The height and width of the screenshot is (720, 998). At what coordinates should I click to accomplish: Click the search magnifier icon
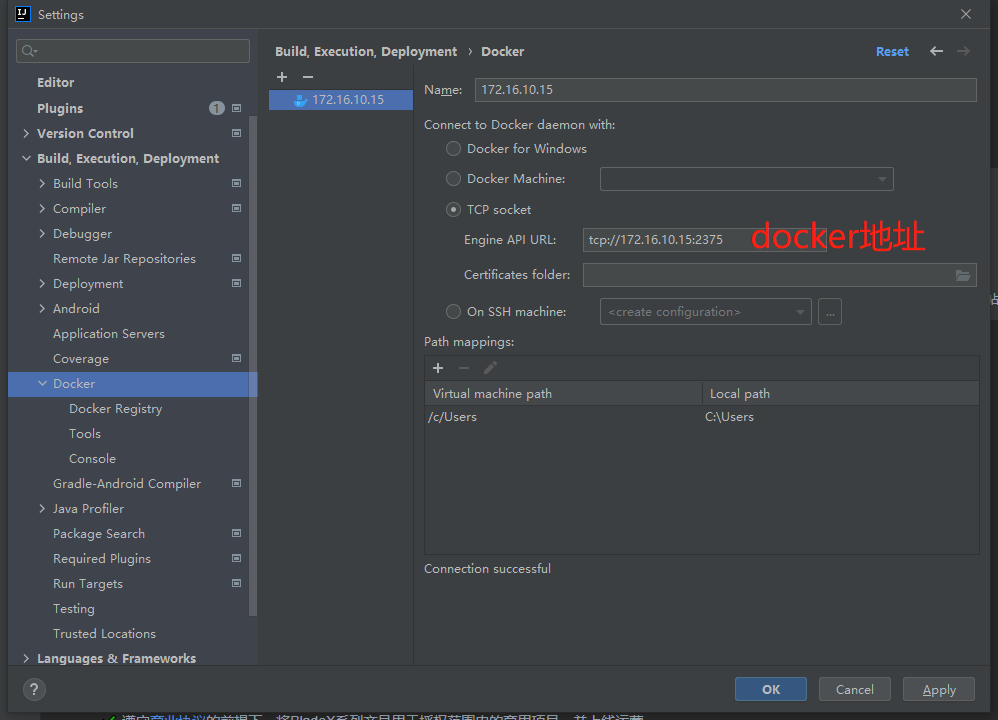29,51
